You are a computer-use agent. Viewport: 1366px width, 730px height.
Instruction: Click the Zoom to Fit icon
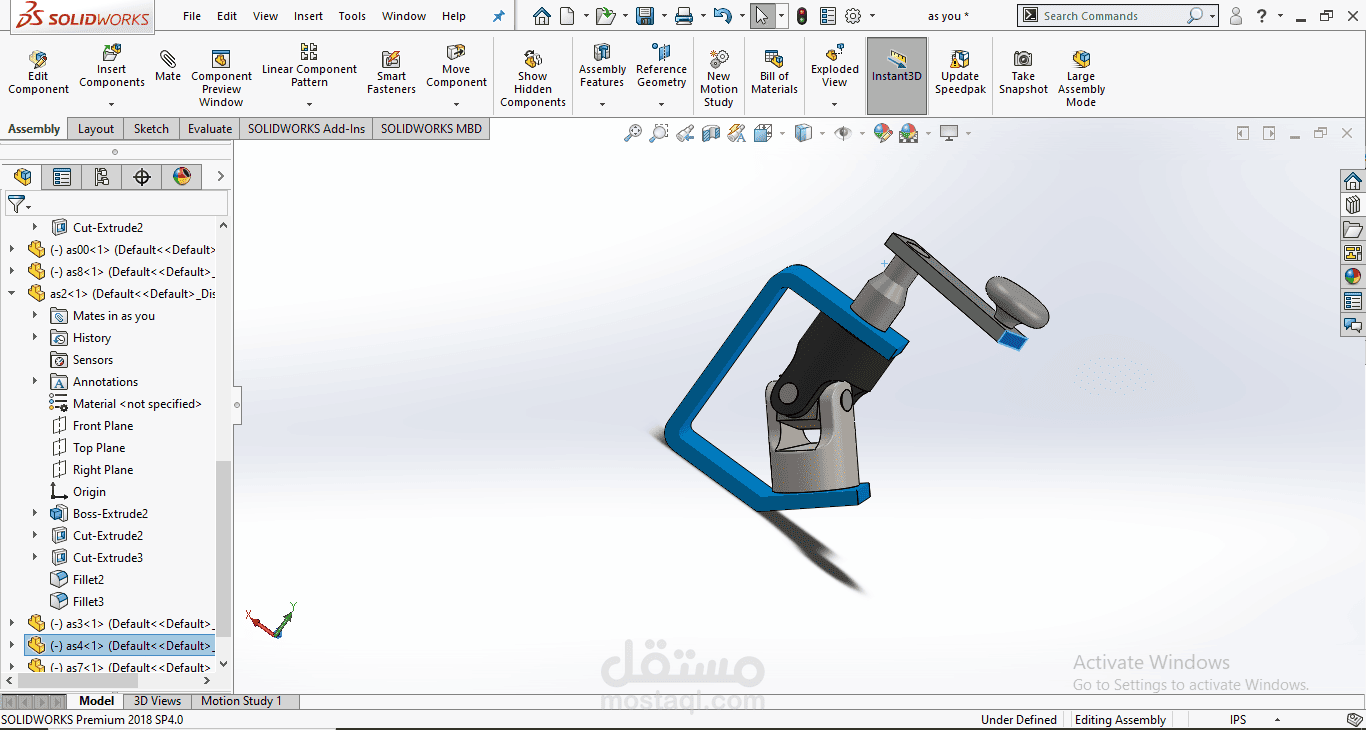tap(633, 133)
